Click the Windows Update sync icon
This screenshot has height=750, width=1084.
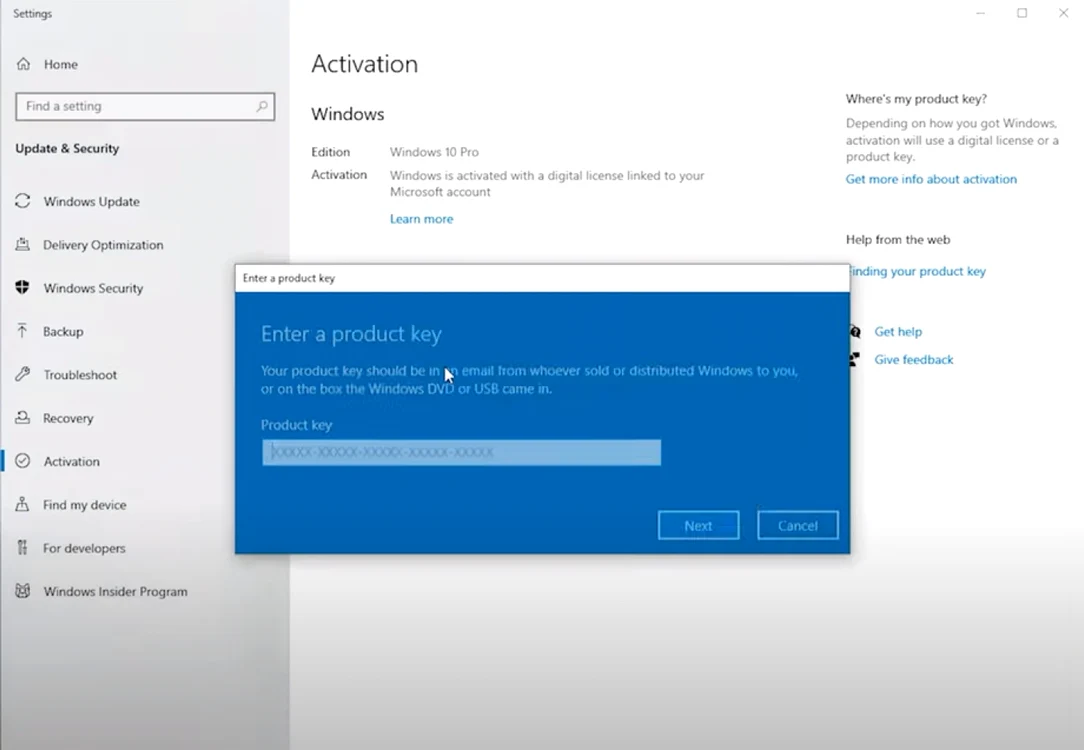23,201
